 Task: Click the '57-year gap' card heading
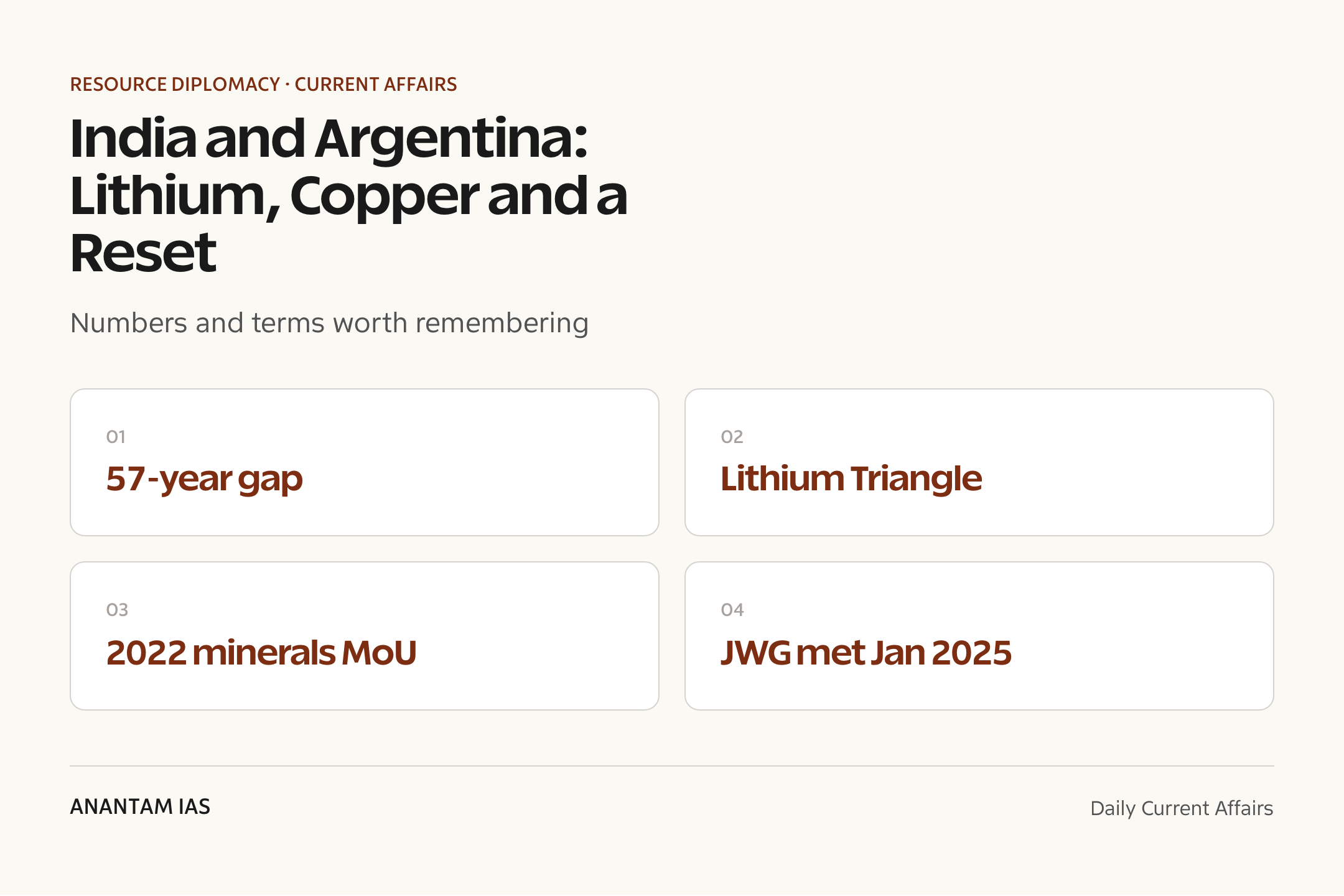[x=204, y=479]
